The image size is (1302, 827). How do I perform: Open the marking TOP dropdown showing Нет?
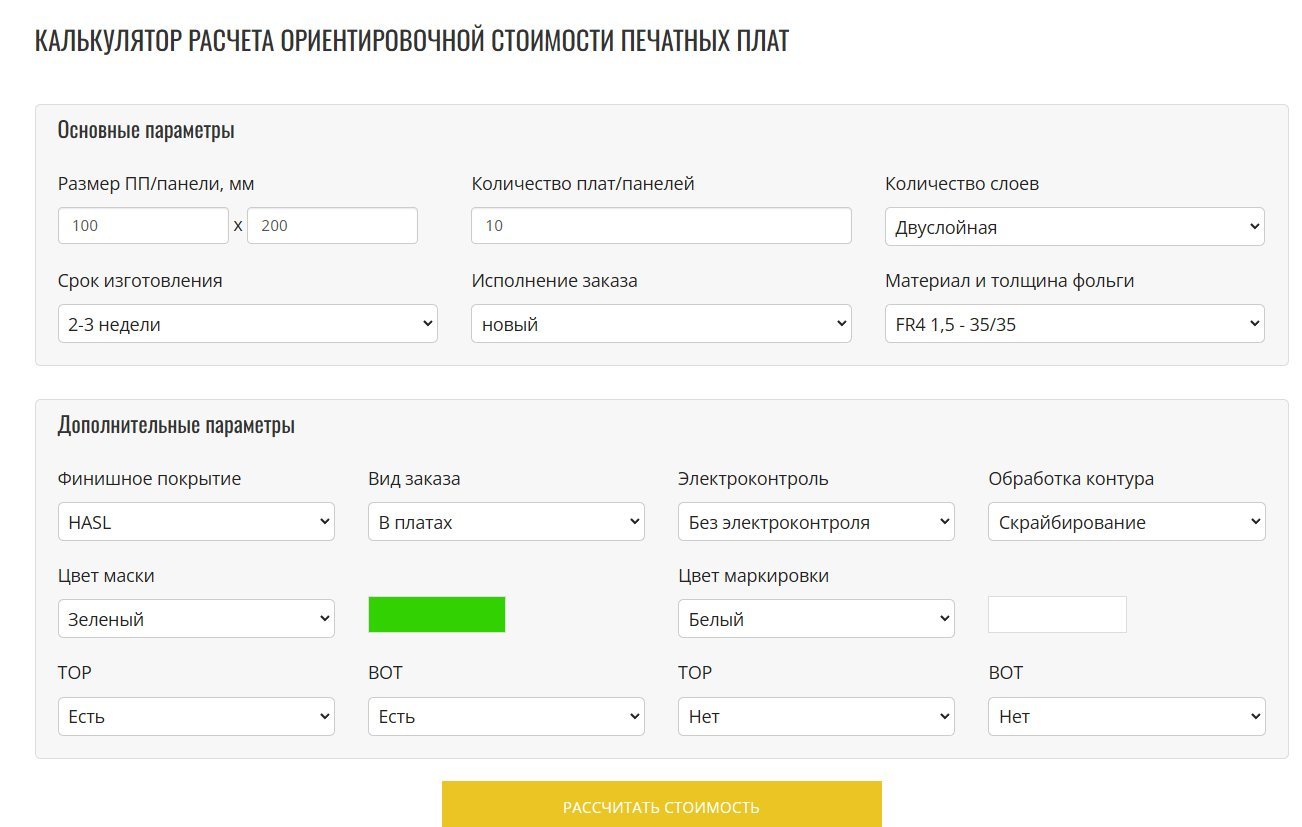tap(816, 716)
